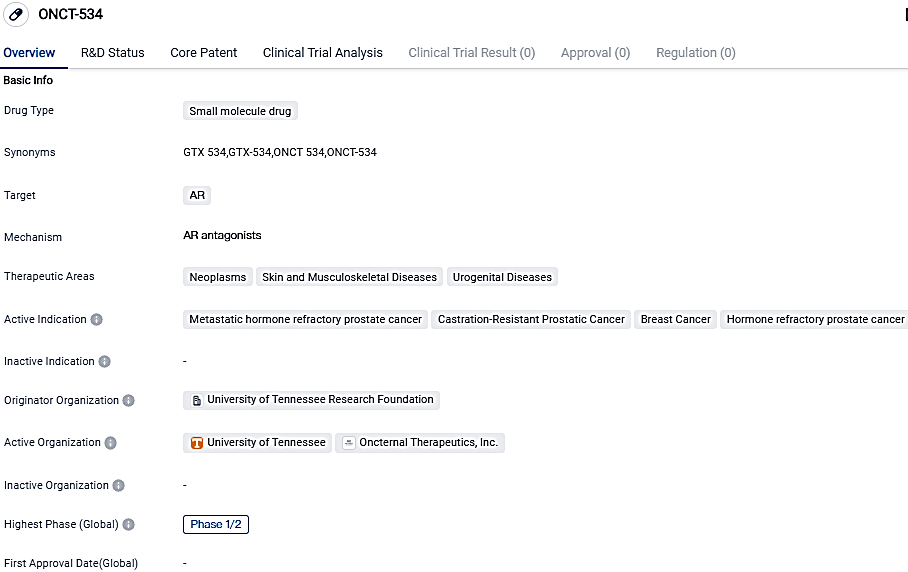Click the pill drug icon beside ONCT-534
The height and width of the screenshot is (572, 908).
[16, 15]
